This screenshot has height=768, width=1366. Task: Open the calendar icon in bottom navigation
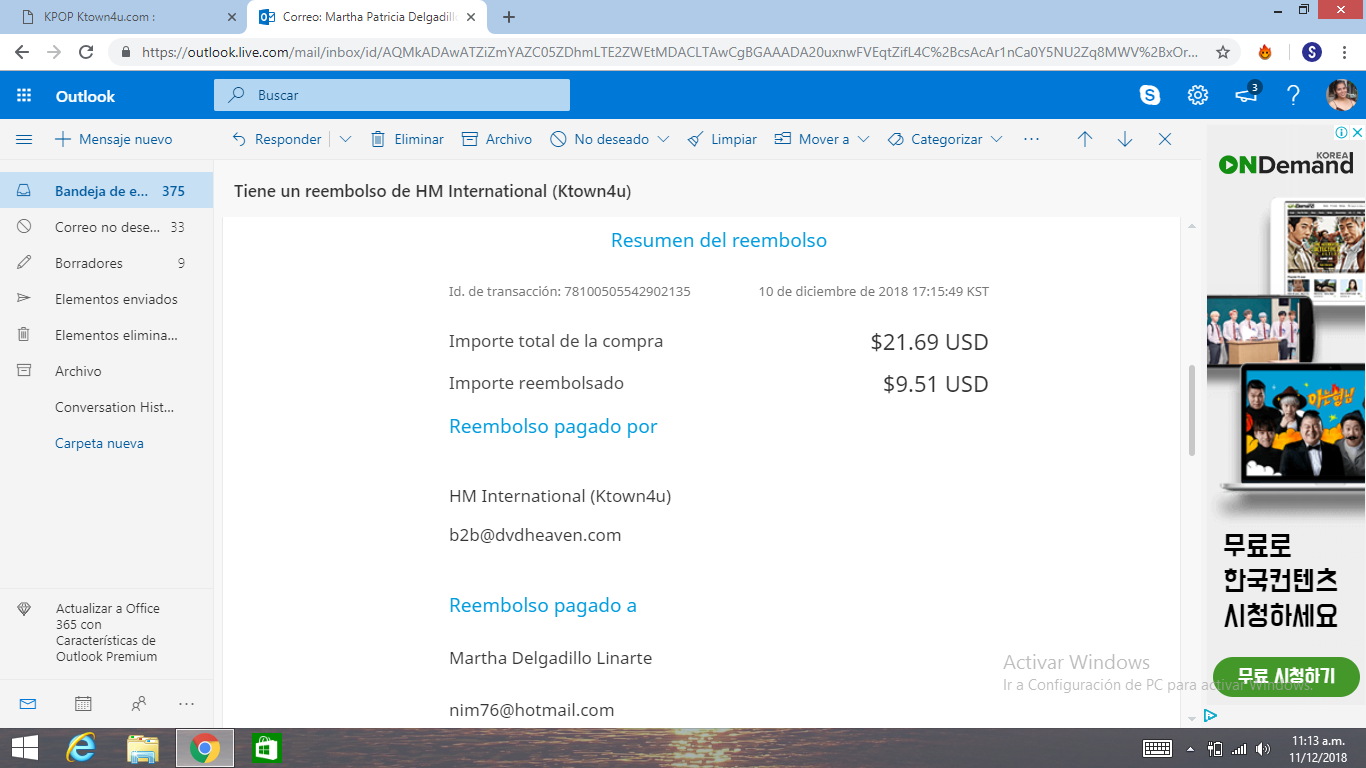[83, 704]
